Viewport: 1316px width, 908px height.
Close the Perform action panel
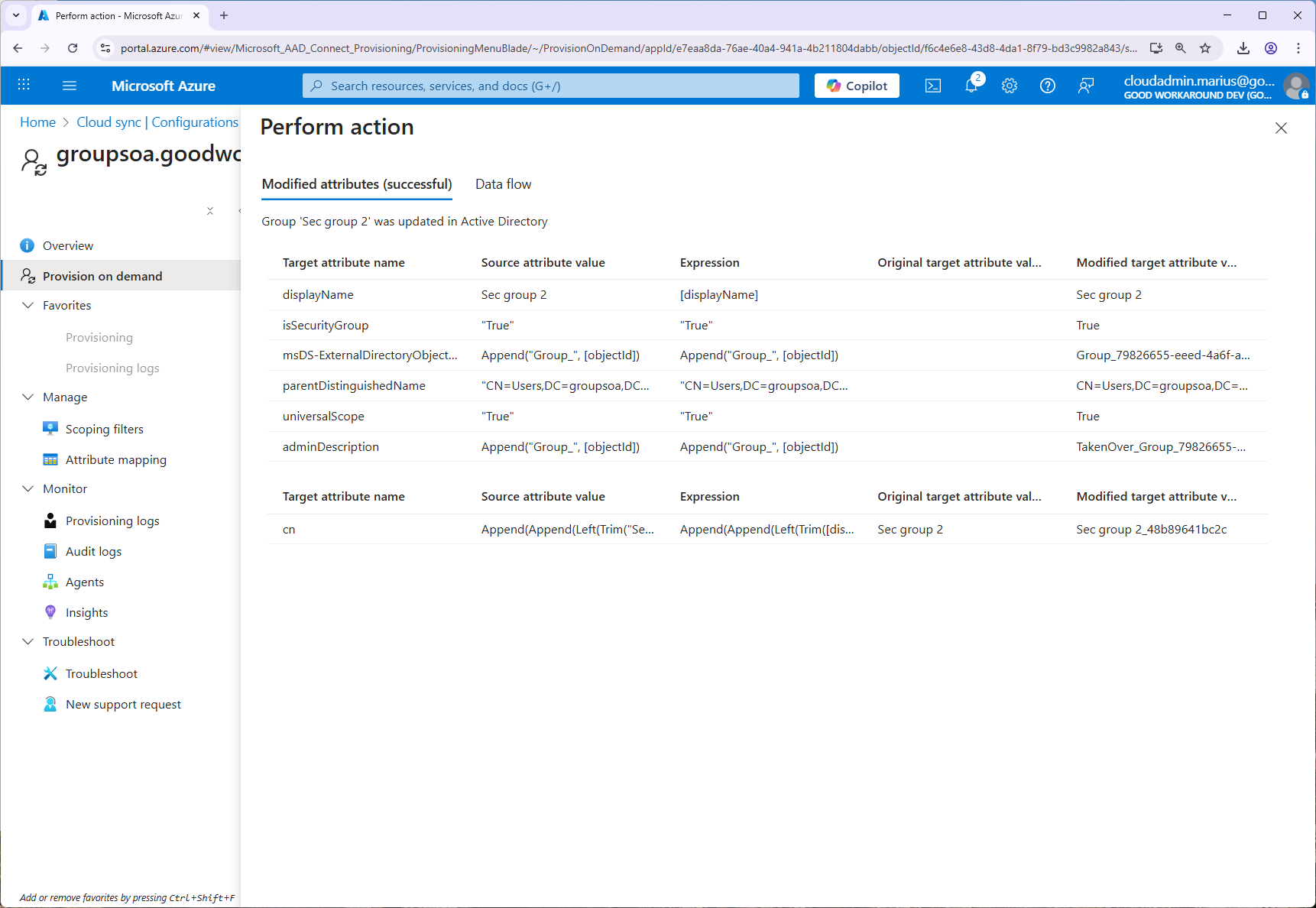point(1281,128)
